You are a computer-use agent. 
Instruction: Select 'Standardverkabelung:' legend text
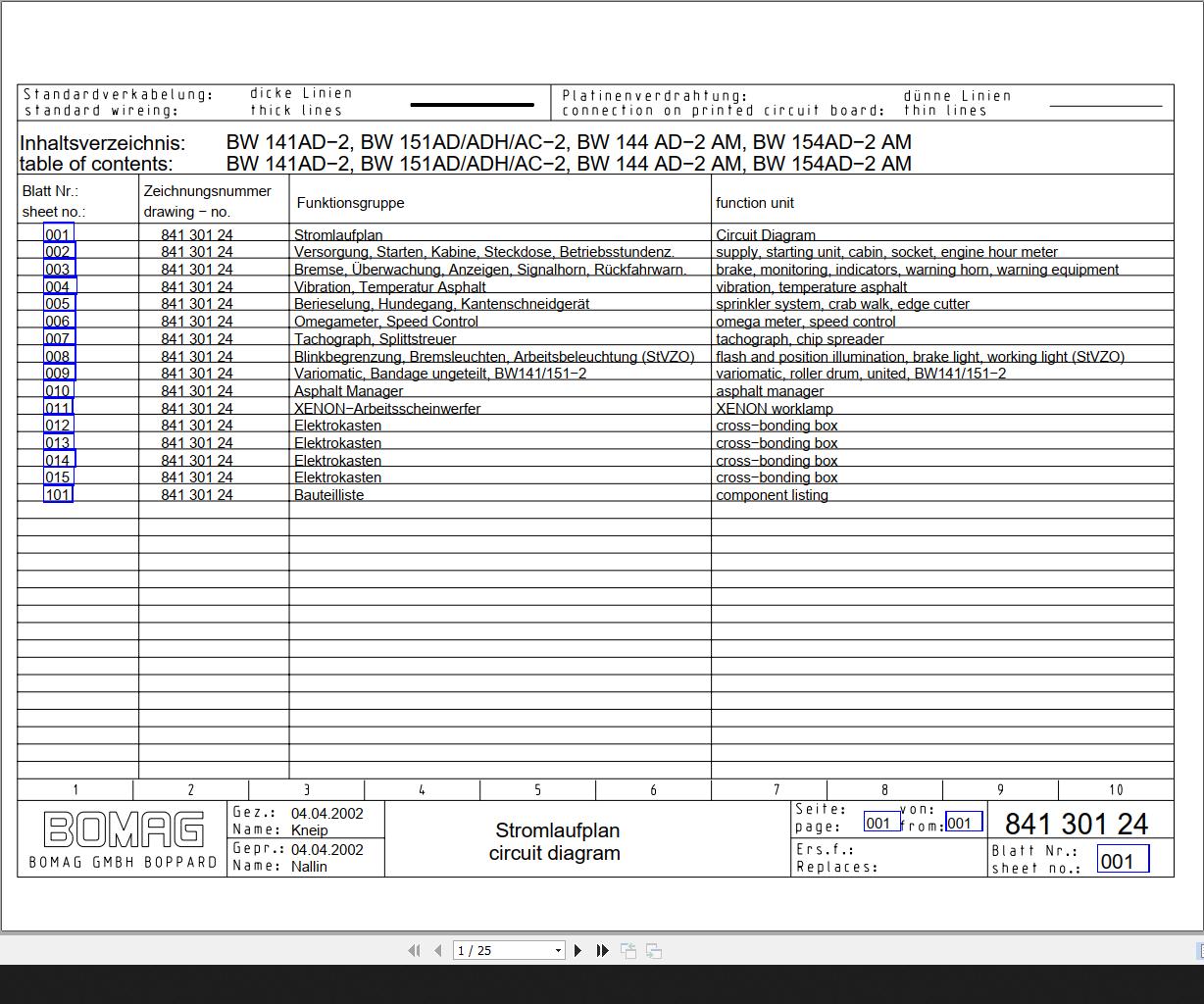click(x=118, y=95)
